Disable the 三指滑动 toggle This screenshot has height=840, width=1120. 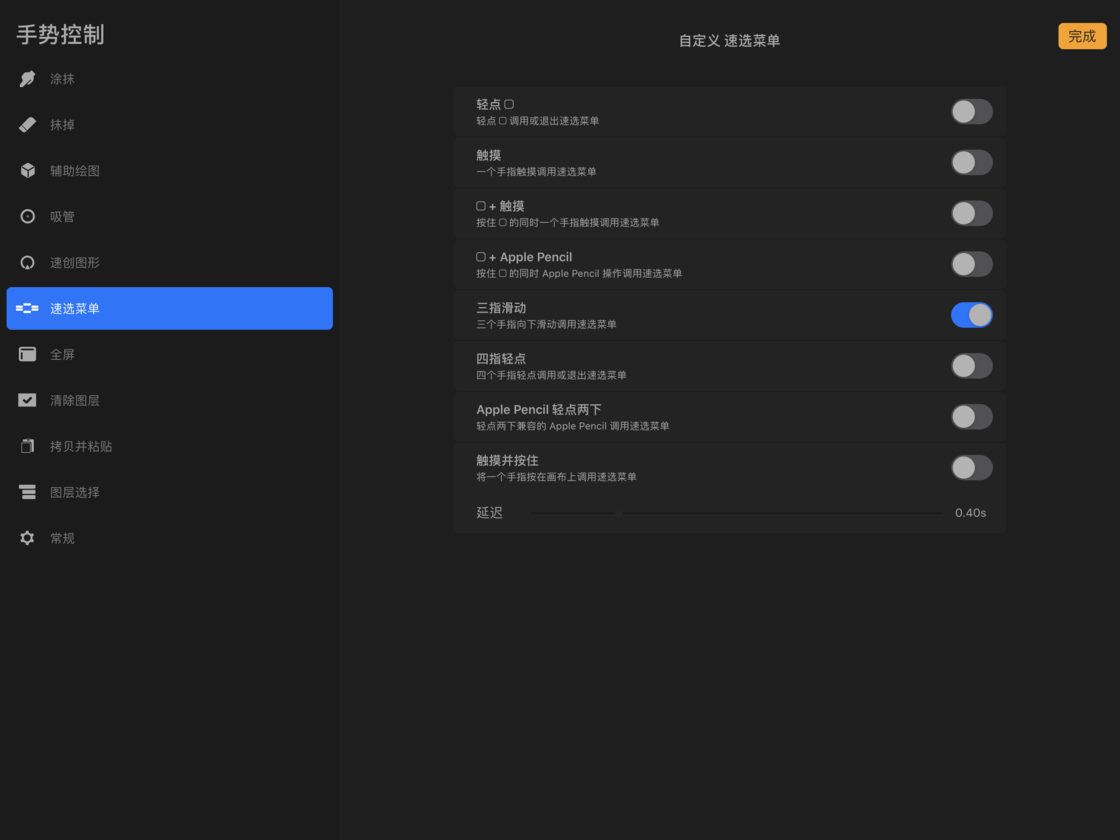(x=971, y=315)
